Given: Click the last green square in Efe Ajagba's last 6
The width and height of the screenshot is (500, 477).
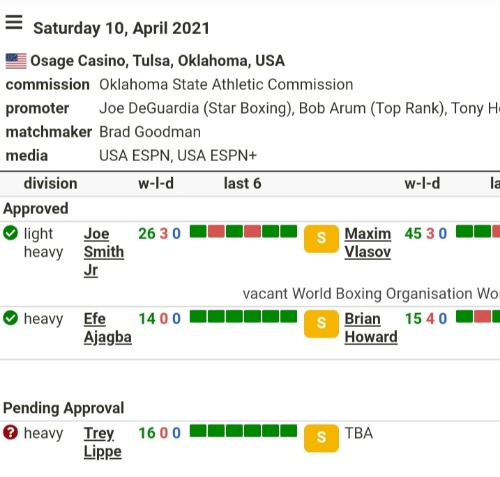Looking at the screenshot, I should coord(289,317).
